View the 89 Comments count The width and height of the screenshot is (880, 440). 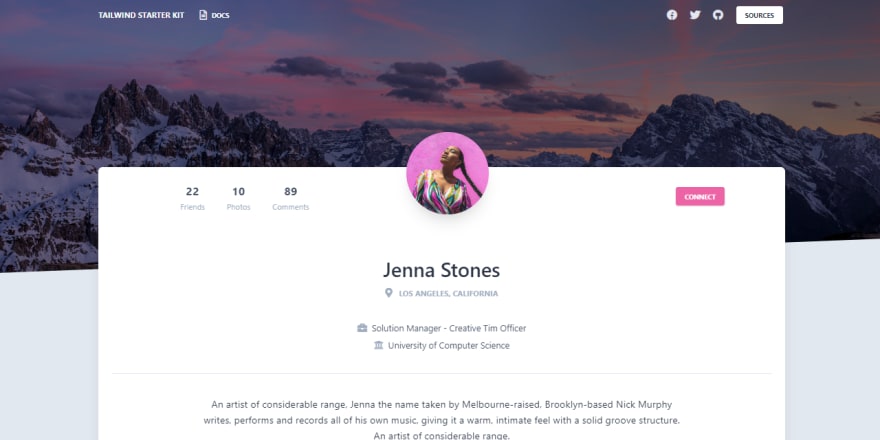pos(291,199)
